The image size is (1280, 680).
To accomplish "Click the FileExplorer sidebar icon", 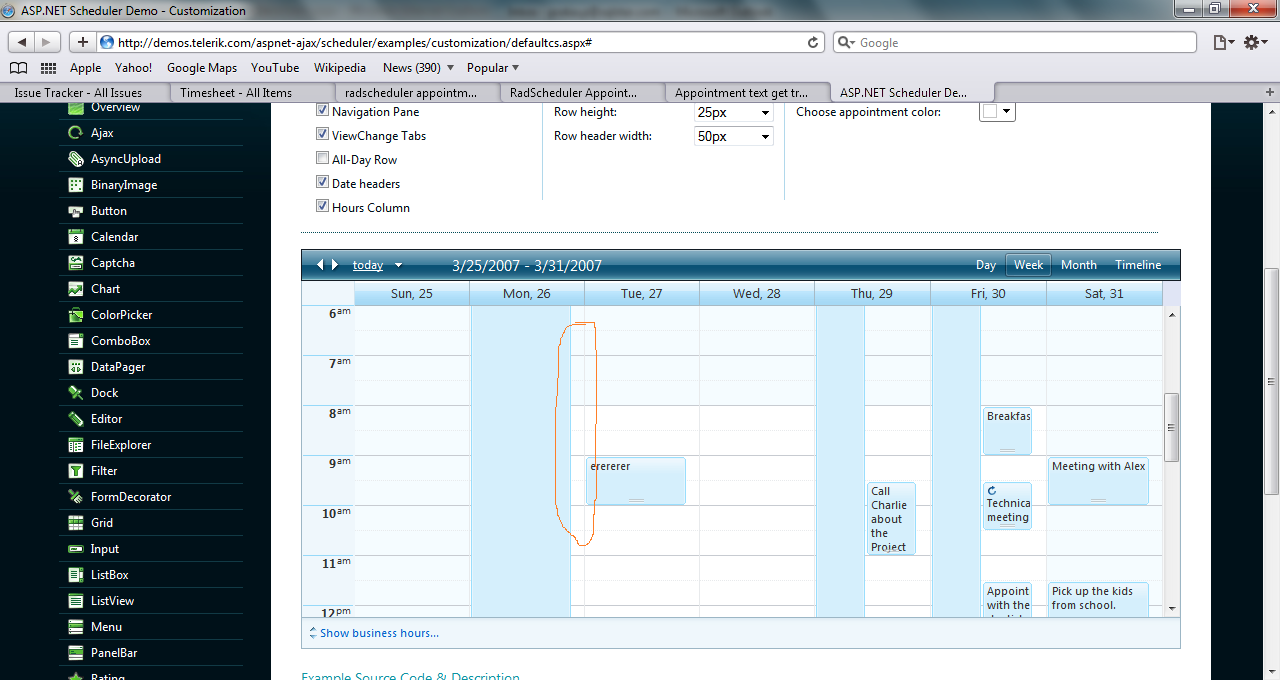I will 75,445.
